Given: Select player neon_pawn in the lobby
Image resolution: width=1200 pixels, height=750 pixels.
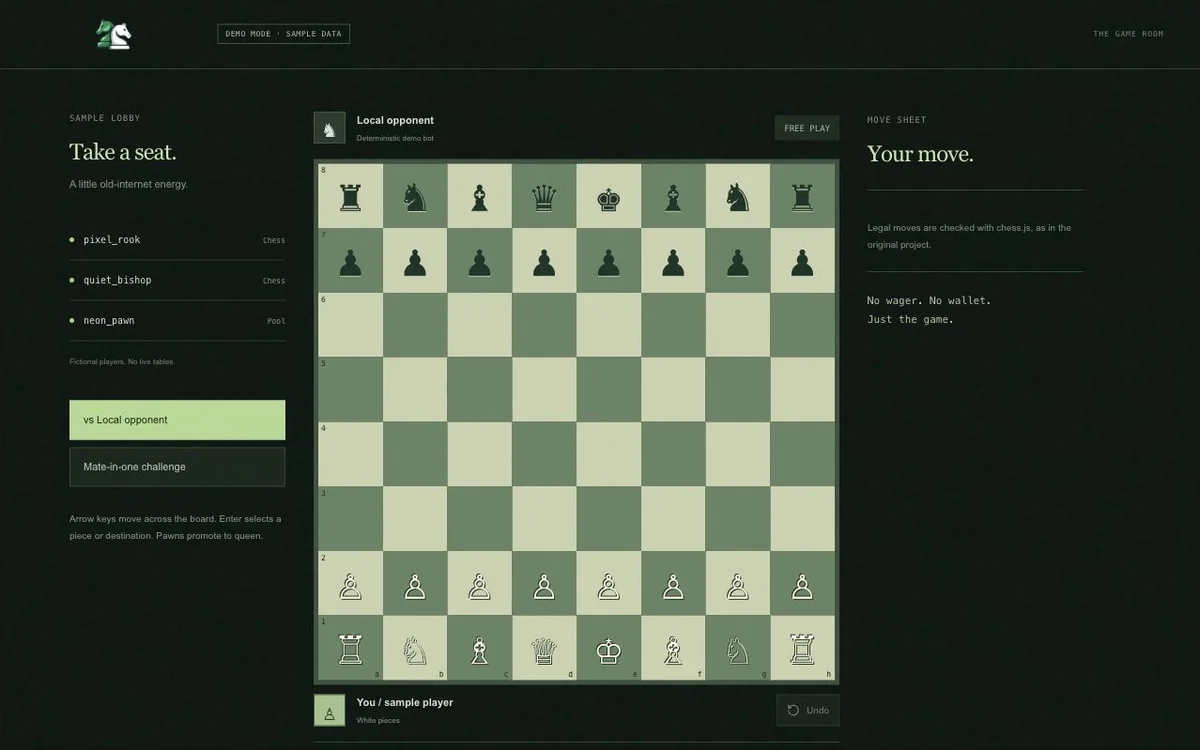Looking at the screenshot, I should (177, 321).
